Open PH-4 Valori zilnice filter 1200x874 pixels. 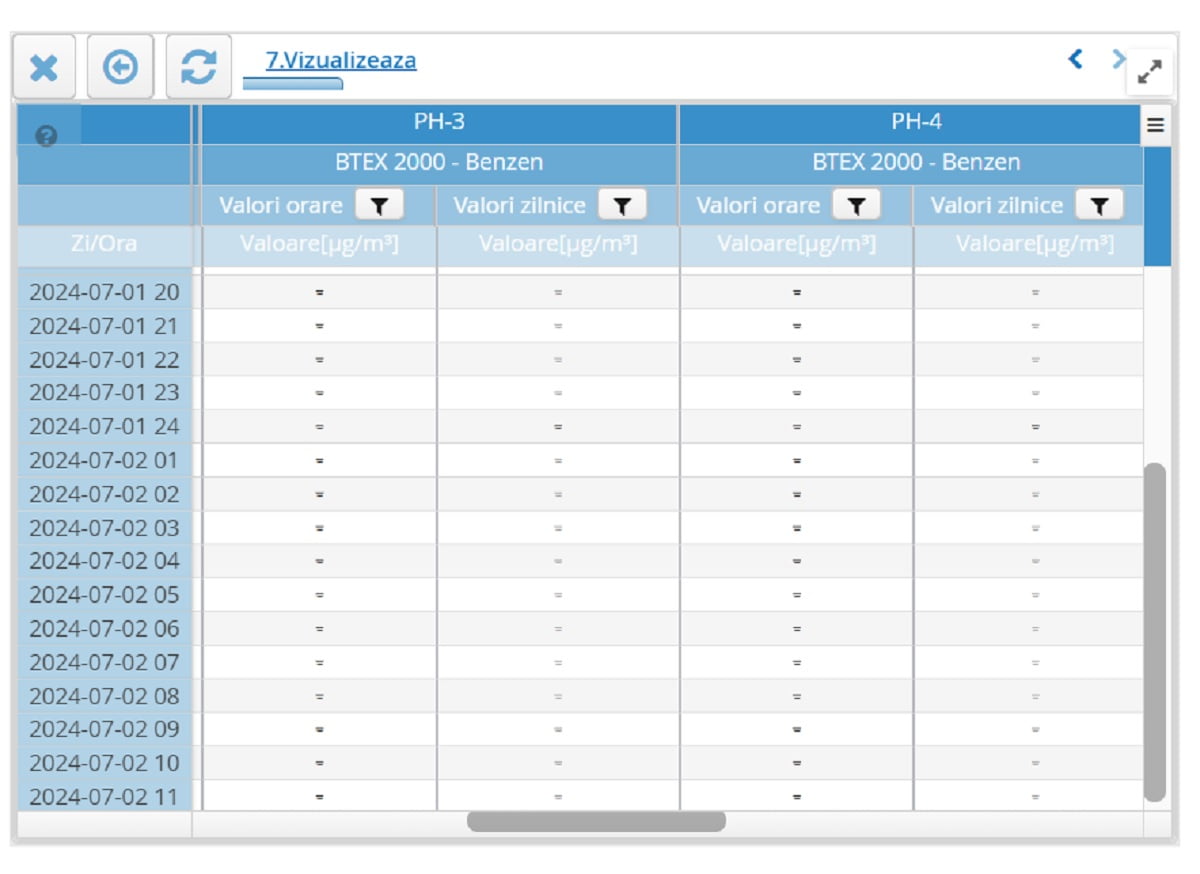click(1099, 206)
